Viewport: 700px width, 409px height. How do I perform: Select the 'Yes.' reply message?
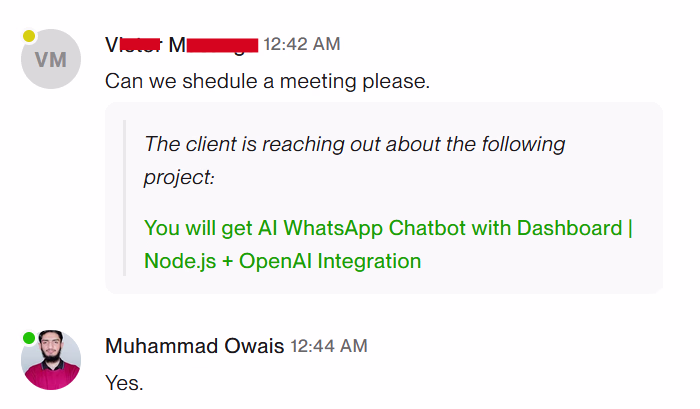coord(124,381)
